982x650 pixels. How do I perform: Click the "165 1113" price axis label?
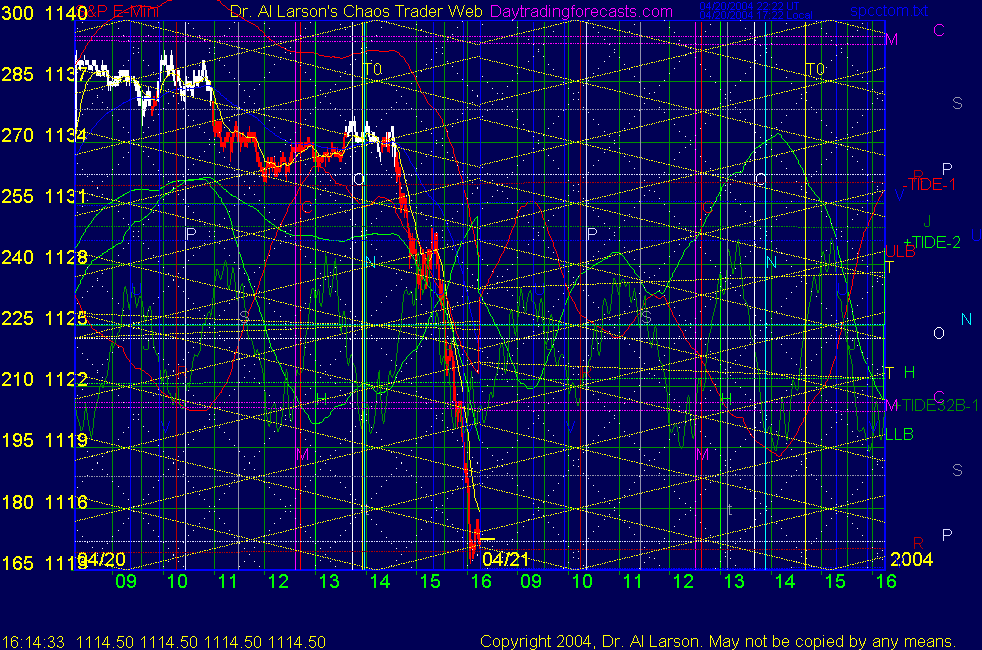coord(44,563)
